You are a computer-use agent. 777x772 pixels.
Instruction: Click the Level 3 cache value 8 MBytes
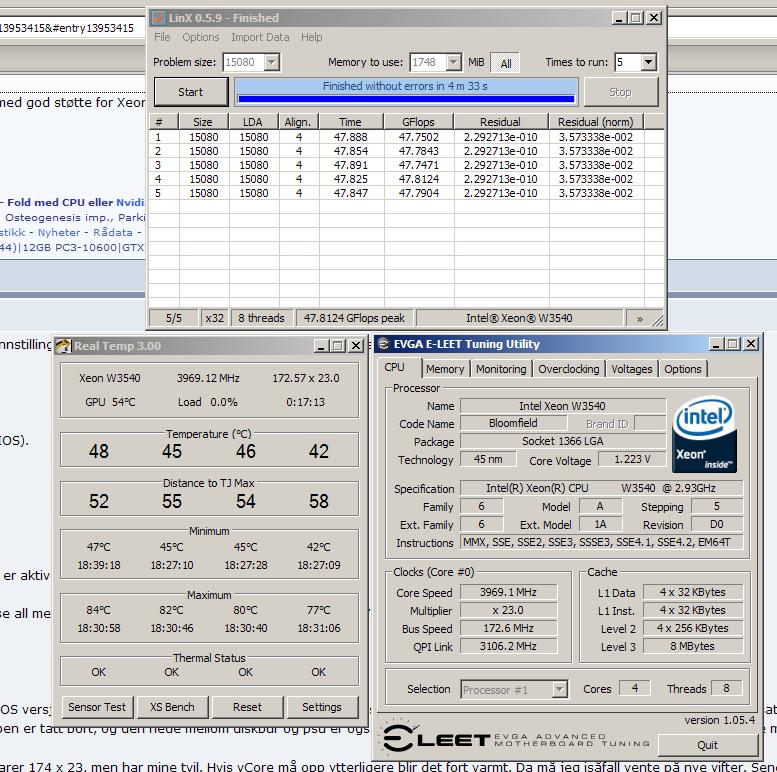[x=693, y=646]
